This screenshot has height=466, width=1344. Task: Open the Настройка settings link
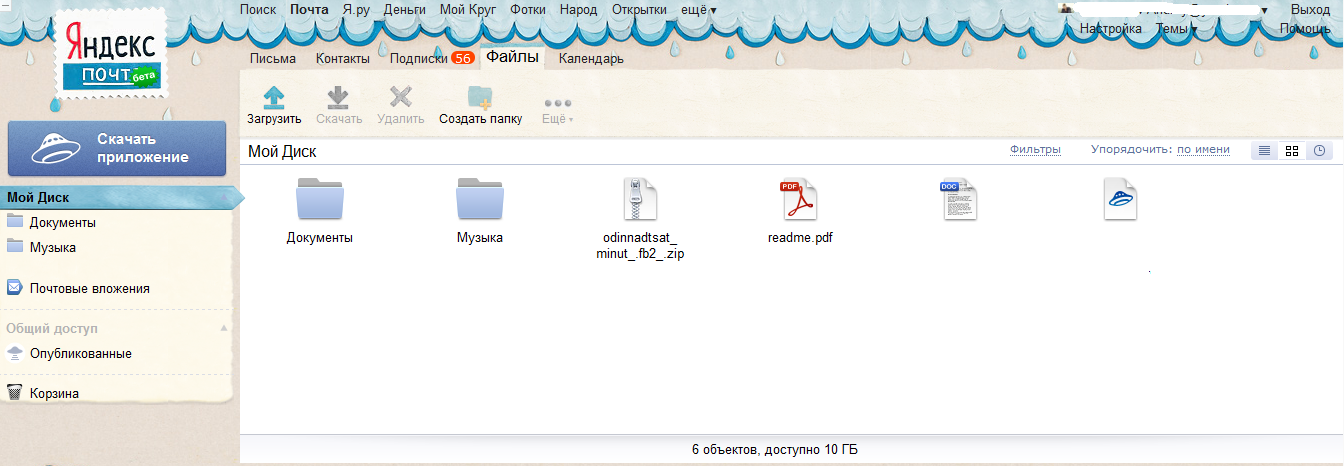(1111, 29)
